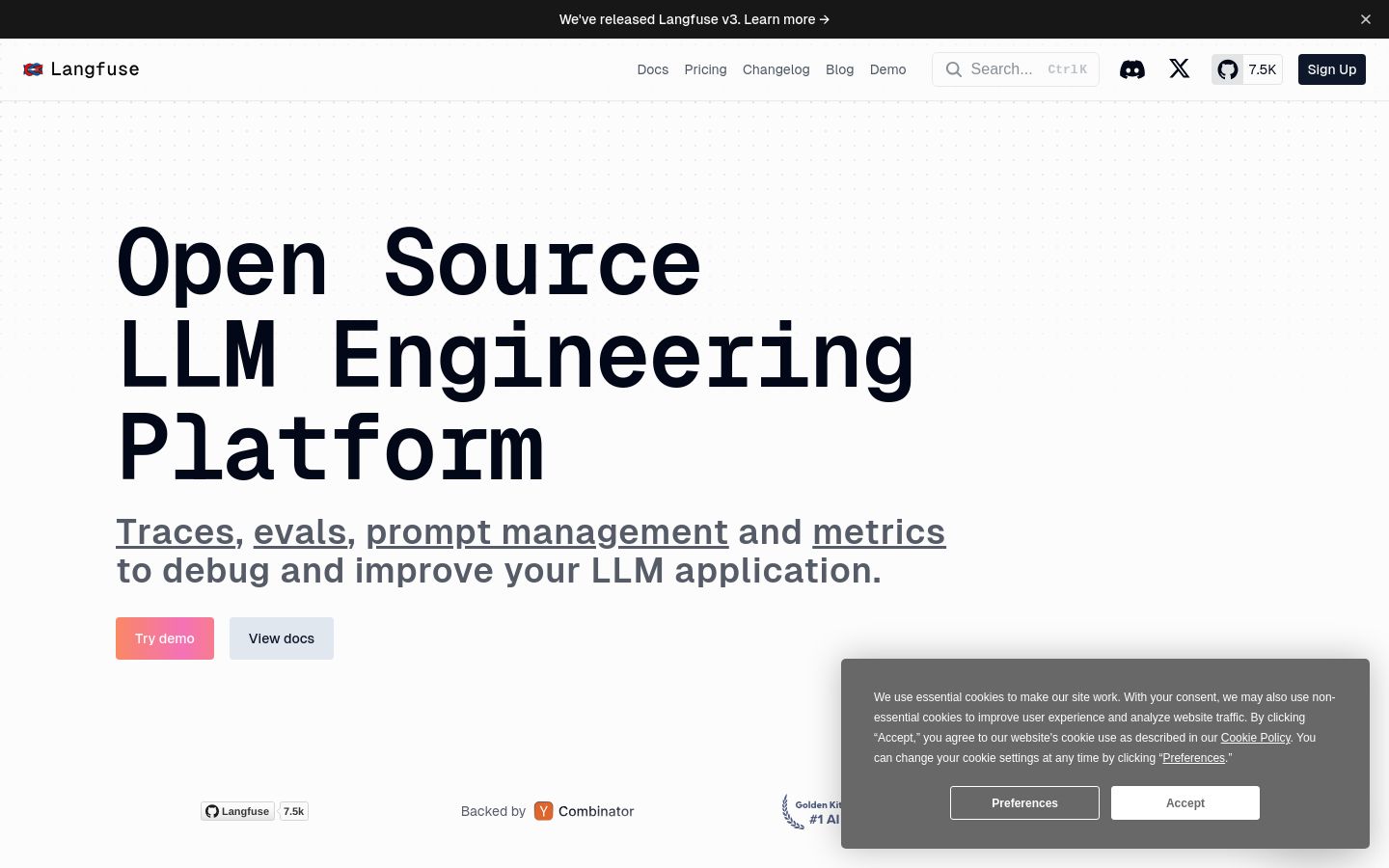
Task: Click the inline Preferences link in cookie text
Action: (1193, 758)
